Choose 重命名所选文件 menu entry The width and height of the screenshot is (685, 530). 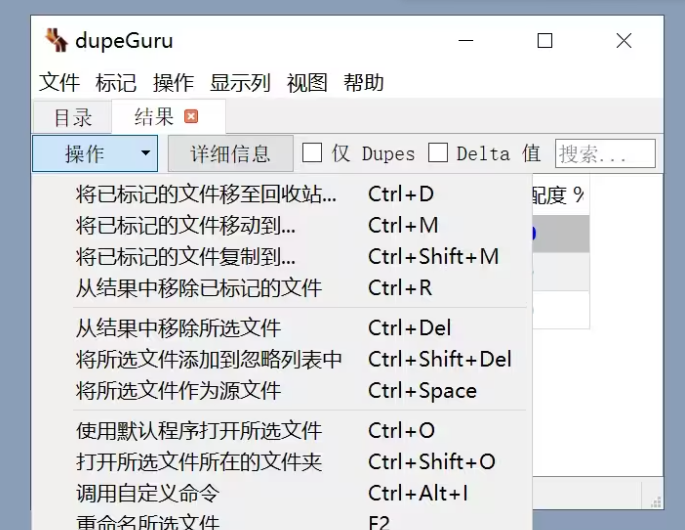(282, 522)
